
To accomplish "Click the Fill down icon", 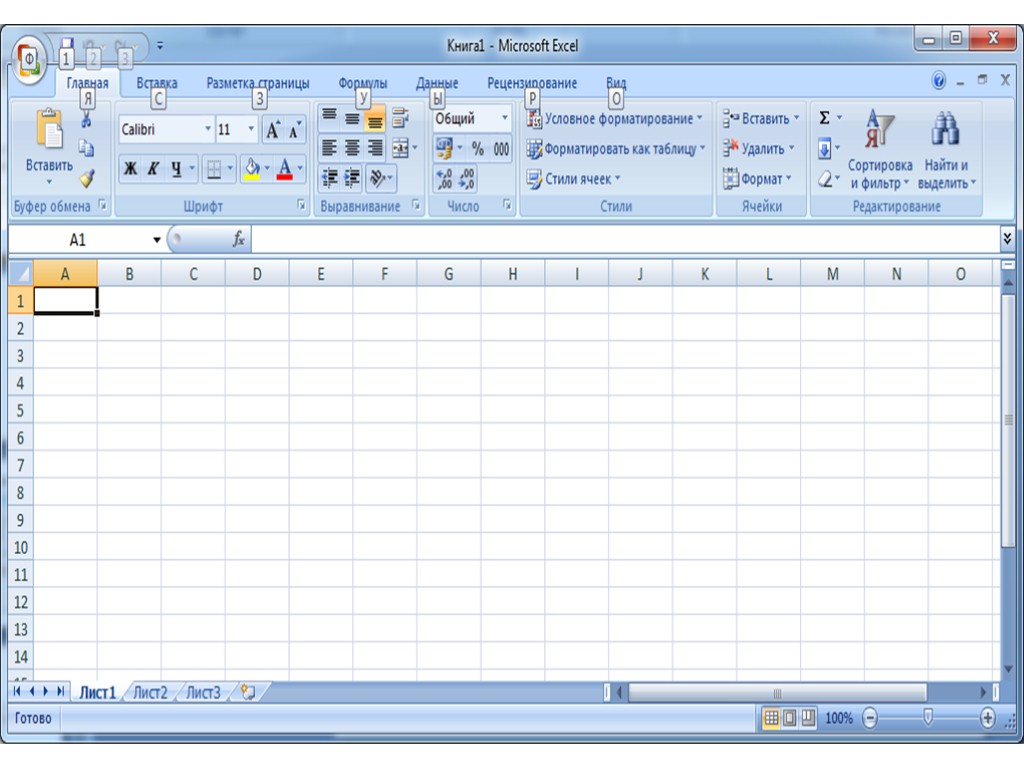I will pyautogui.click(x=825, y=149).
